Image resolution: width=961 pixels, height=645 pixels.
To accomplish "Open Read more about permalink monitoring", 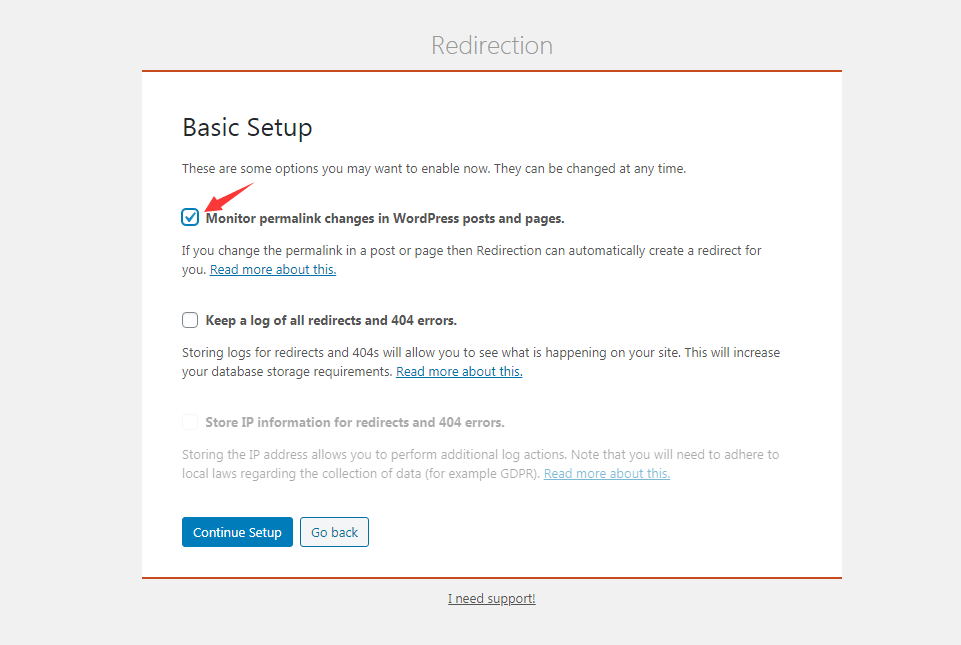I will pos(272,269).
